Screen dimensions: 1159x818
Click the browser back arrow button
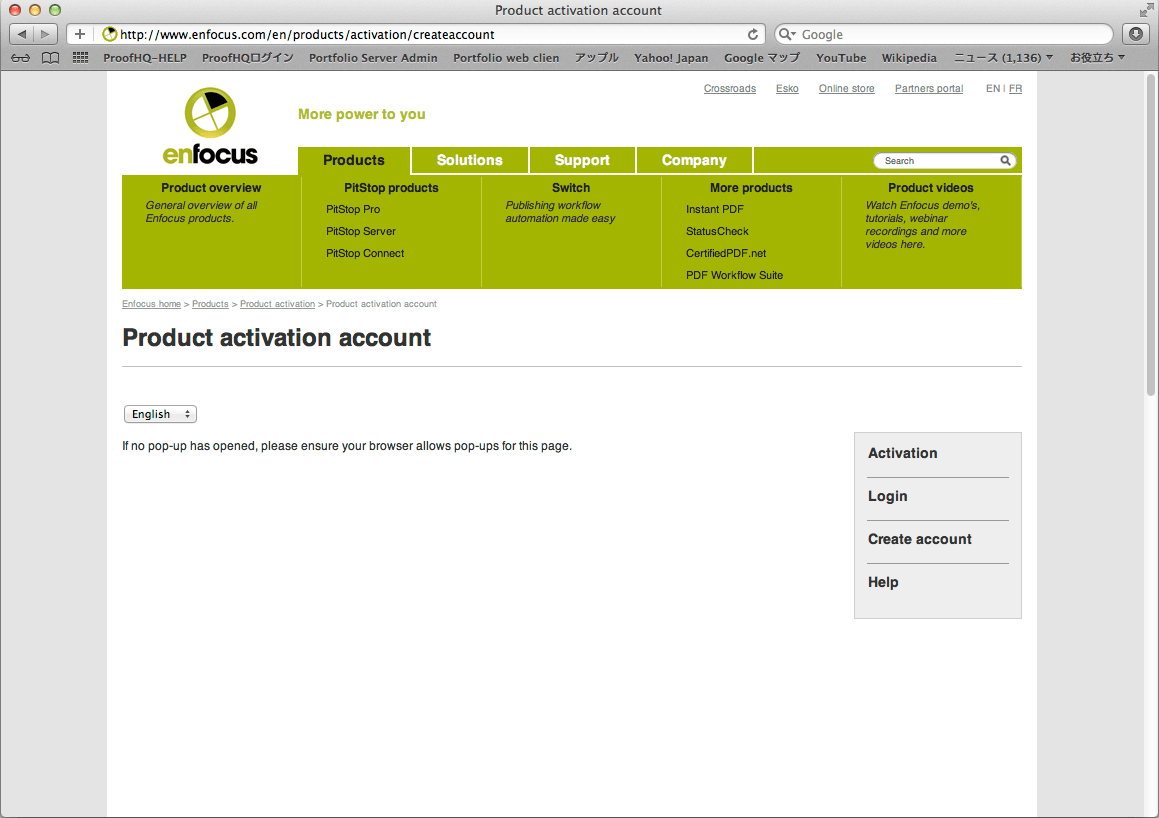(22, 34)
